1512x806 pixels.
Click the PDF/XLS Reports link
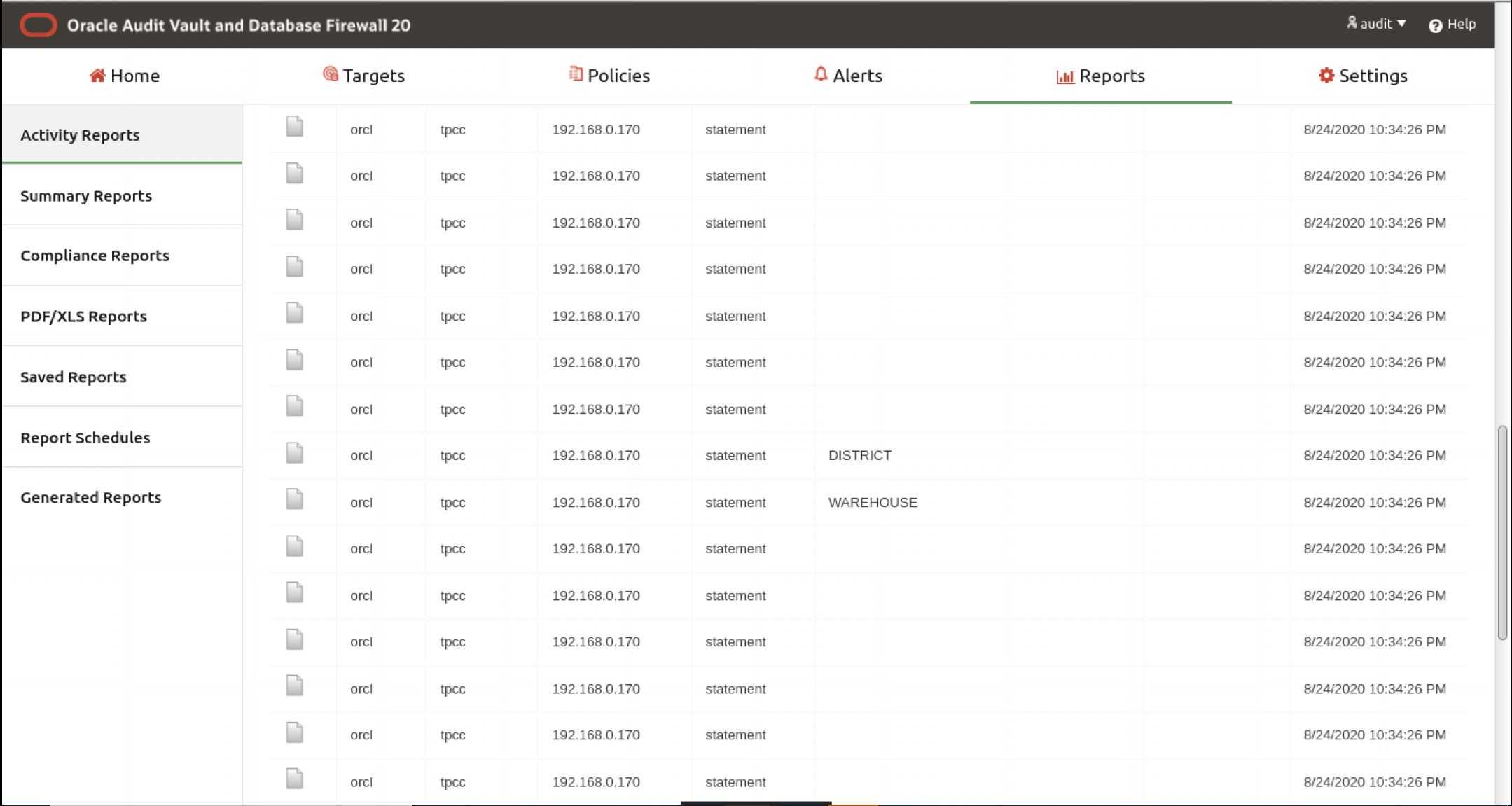click(x=83, y=316)
